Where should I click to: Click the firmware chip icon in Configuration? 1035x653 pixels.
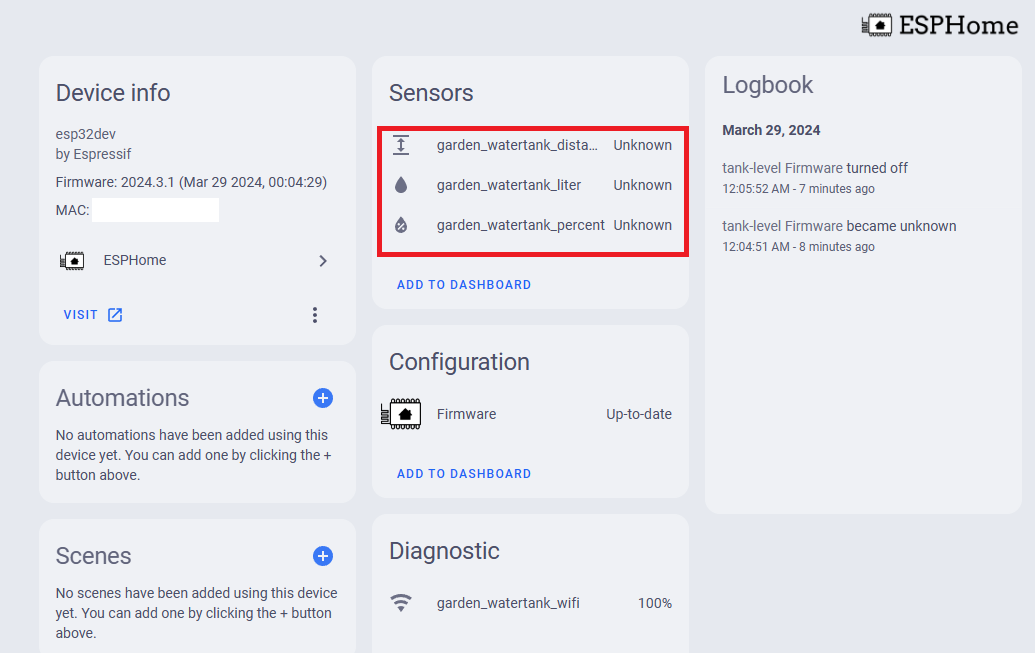click(402, 413)
